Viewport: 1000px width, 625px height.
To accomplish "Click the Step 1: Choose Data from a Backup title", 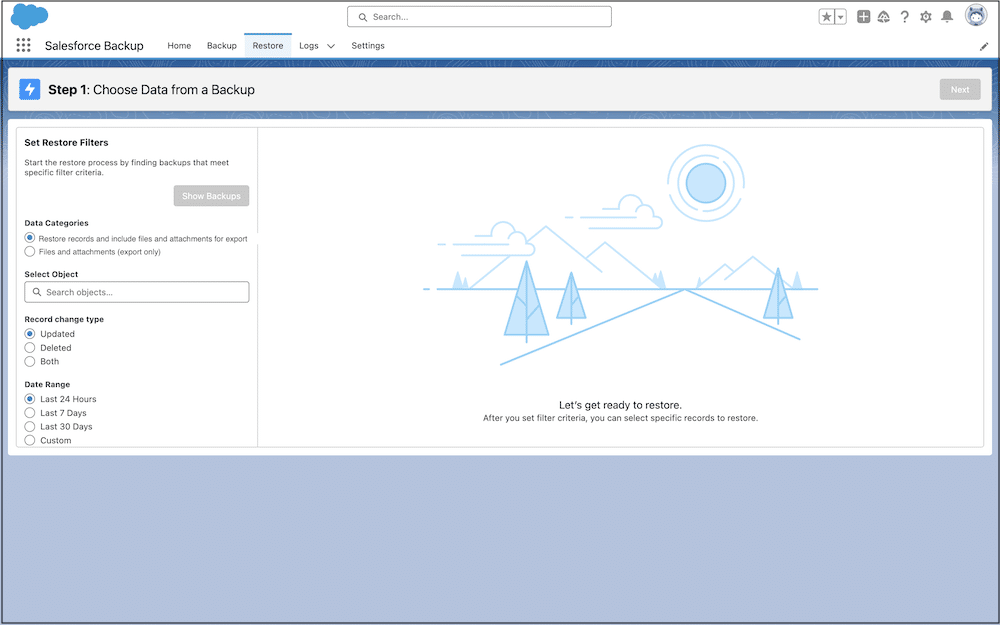I will click(x=152, y=90).
